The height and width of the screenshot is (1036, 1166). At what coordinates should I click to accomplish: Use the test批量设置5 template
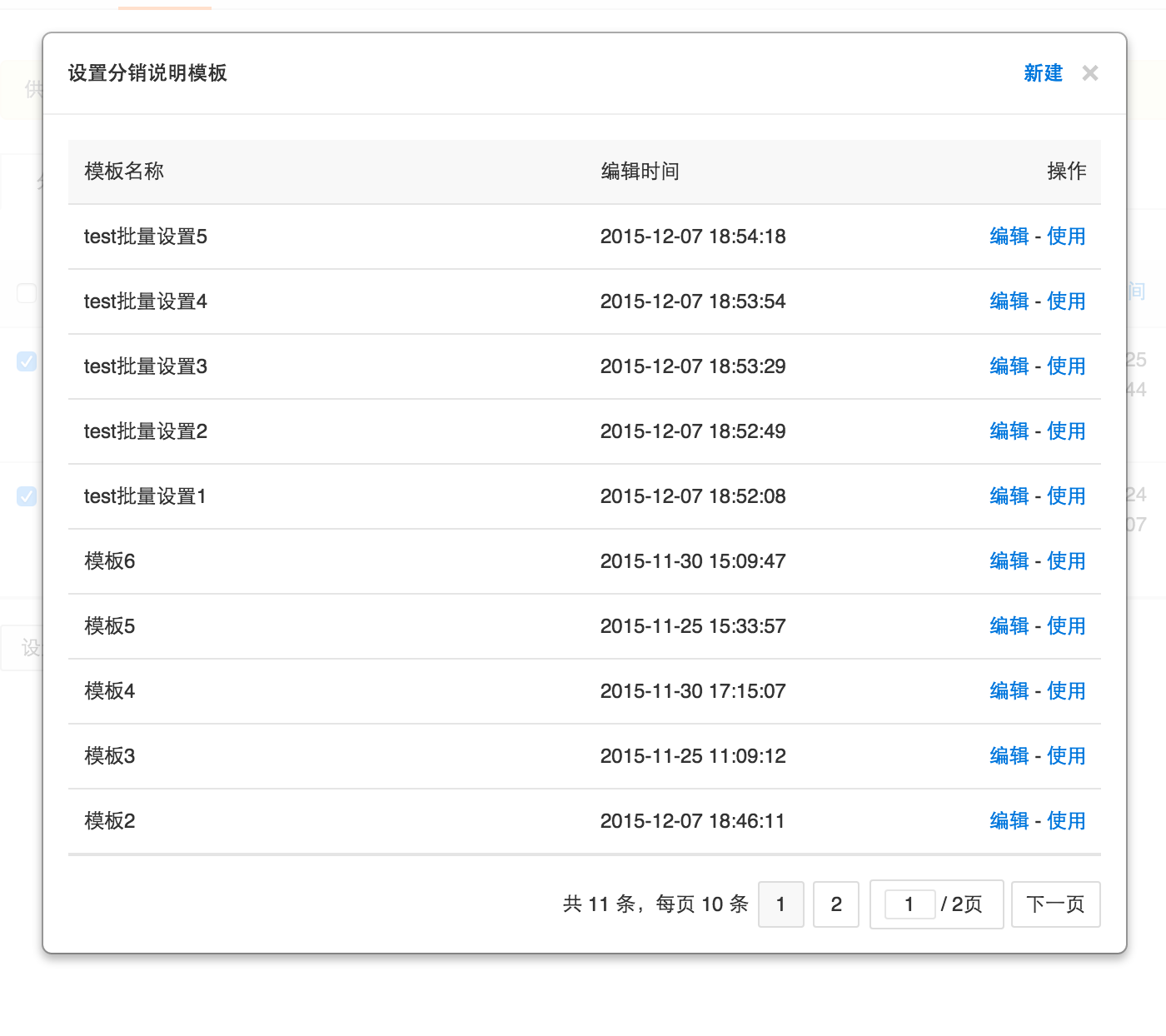click(x=1066, y=237)
